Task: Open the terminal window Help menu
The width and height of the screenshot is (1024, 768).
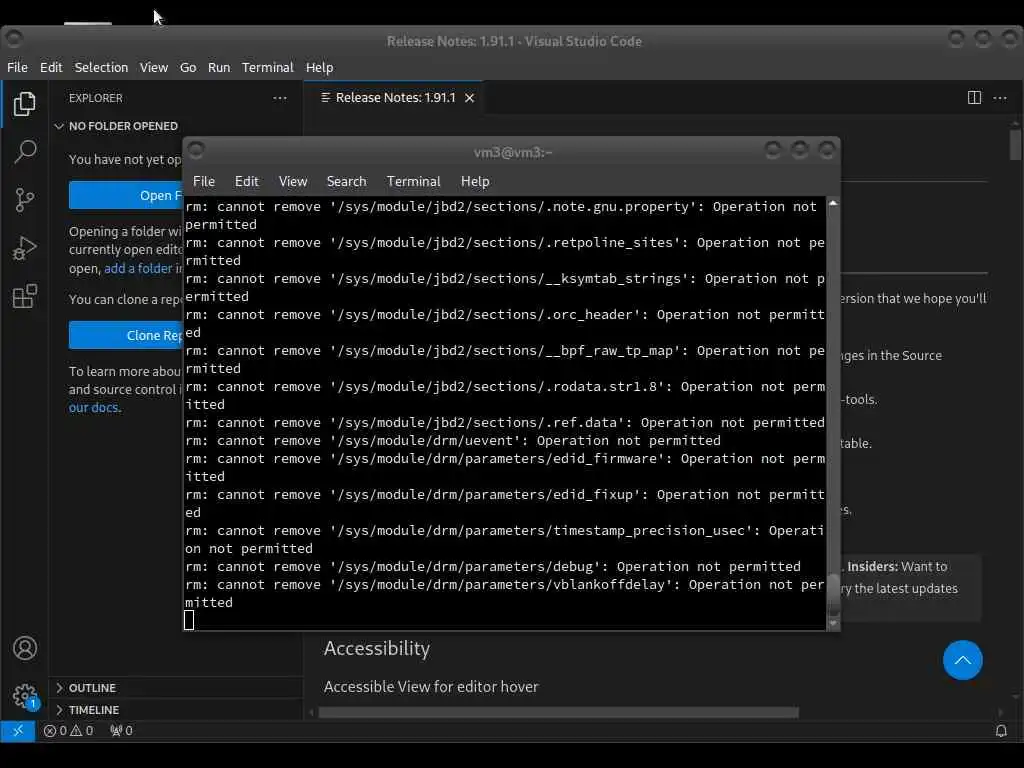Action: (x=475, y=182)
